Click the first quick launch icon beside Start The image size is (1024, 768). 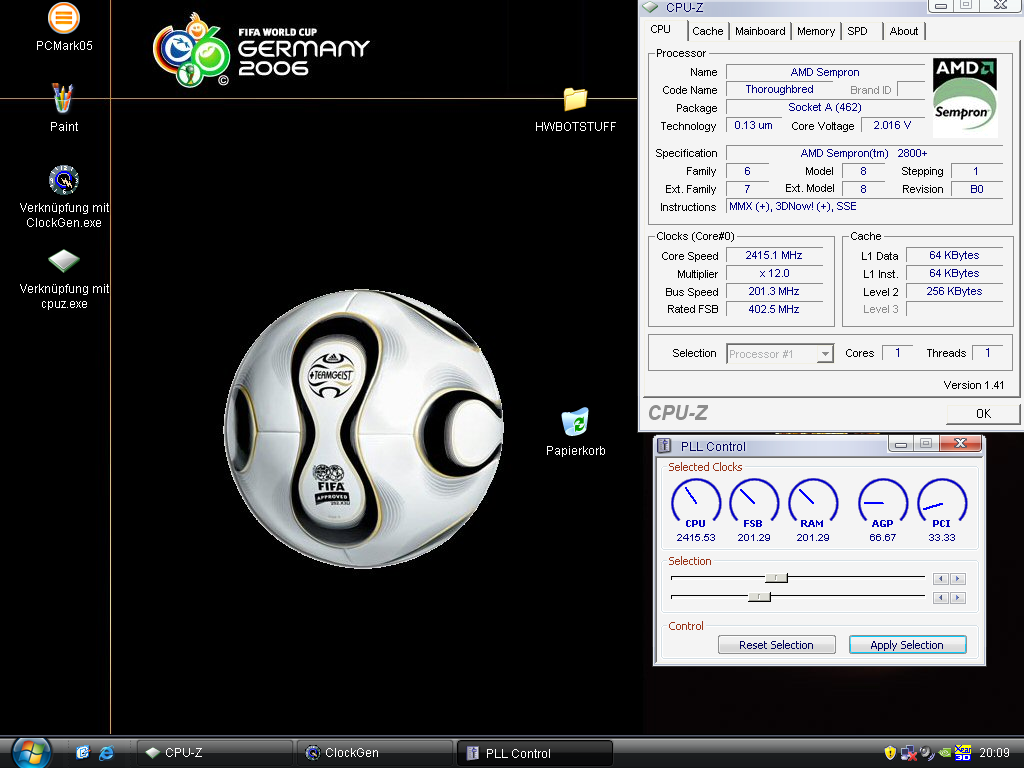[82, 753]
